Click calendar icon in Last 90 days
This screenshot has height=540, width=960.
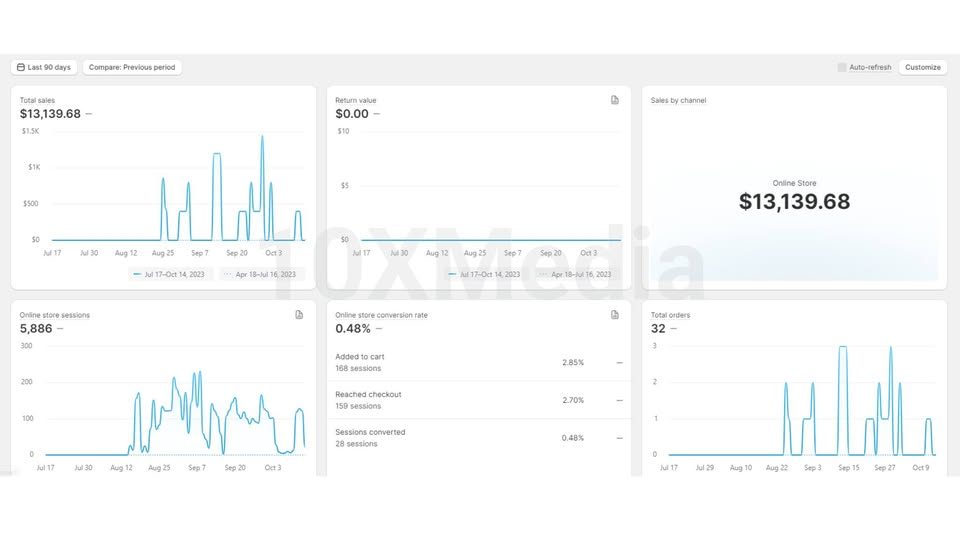click(21, 67)
